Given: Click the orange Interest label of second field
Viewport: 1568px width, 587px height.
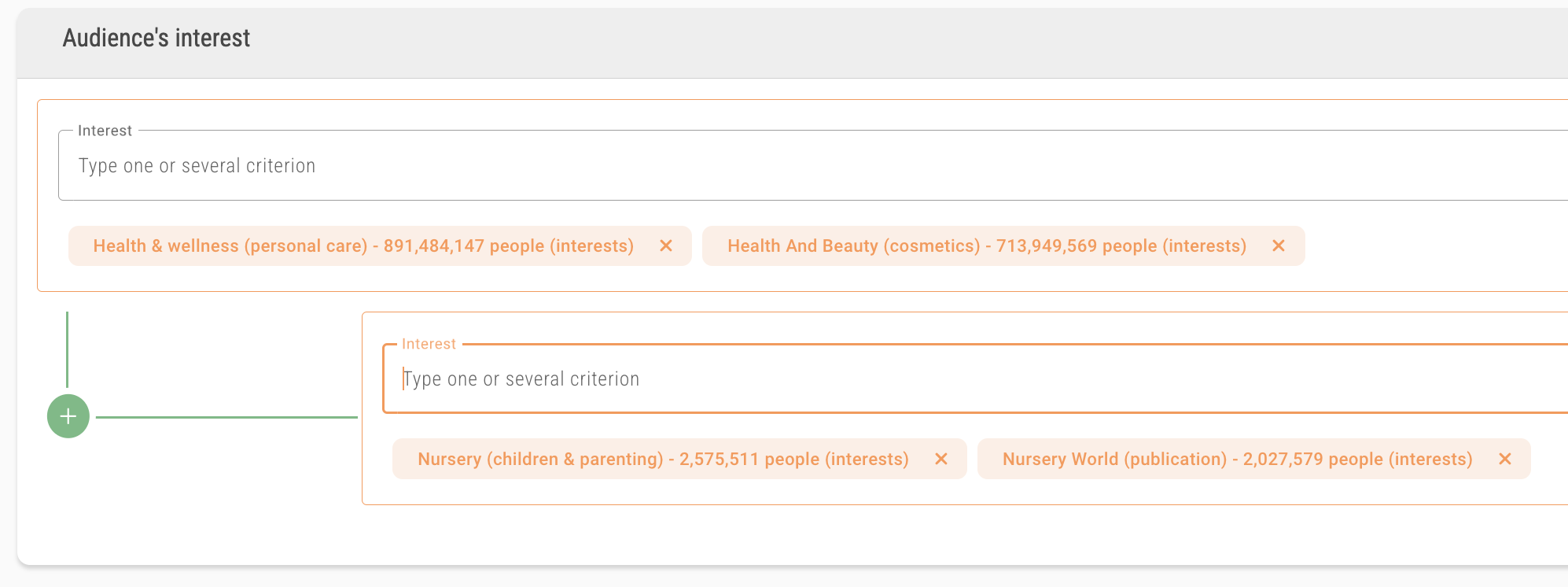Looking at the screenshot, I should (x=429, y=344).
